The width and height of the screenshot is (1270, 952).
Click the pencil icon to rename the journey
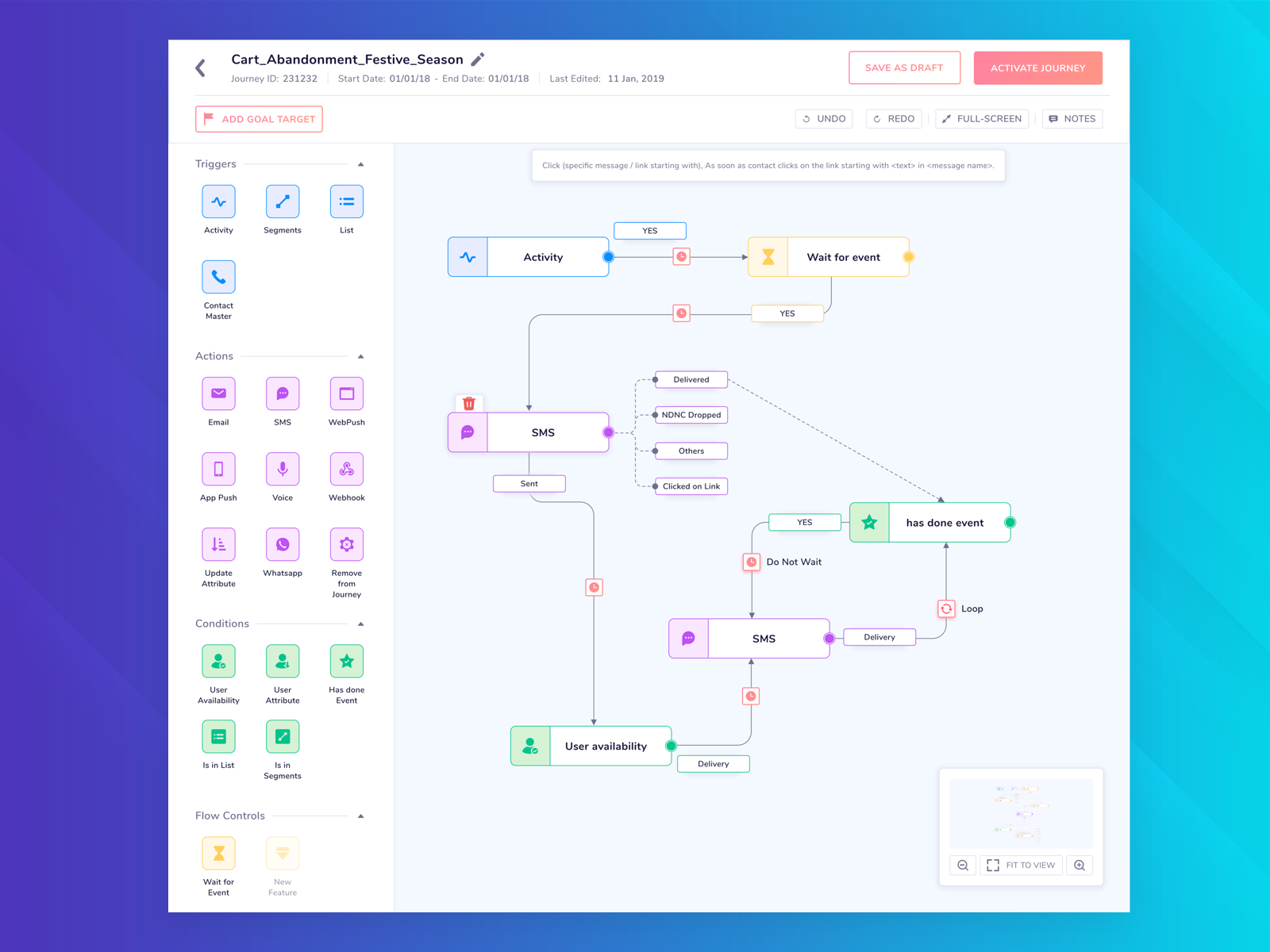[477, 59]
